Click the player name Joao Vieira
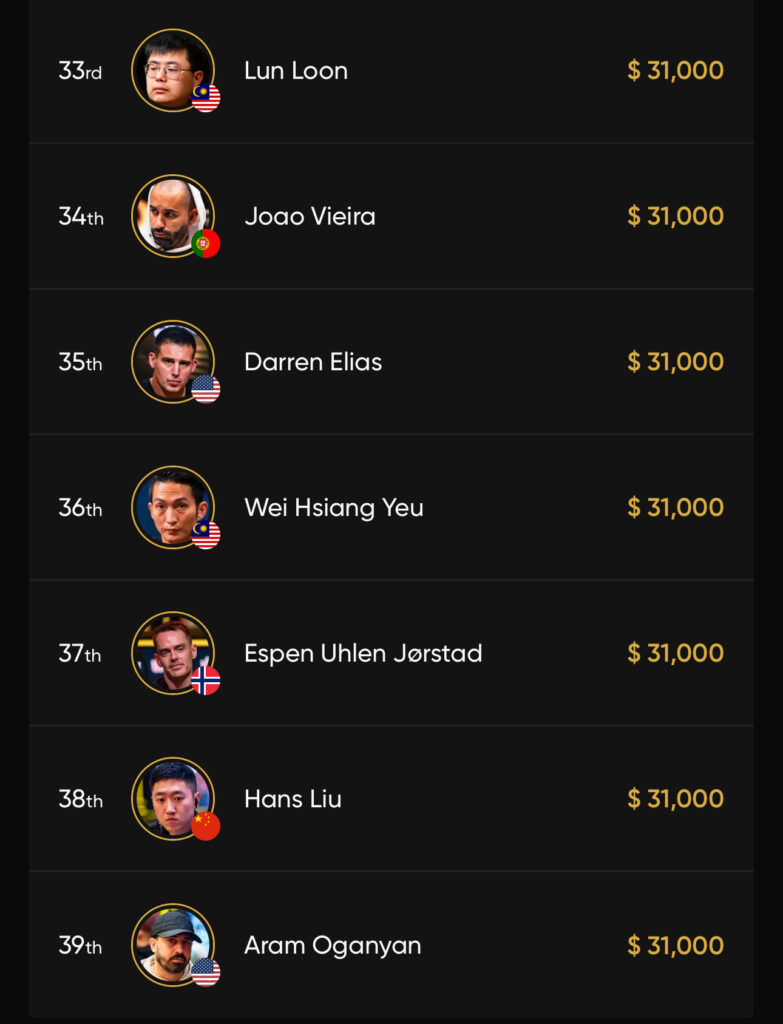The image size is (783, 1024). point(310,216)
